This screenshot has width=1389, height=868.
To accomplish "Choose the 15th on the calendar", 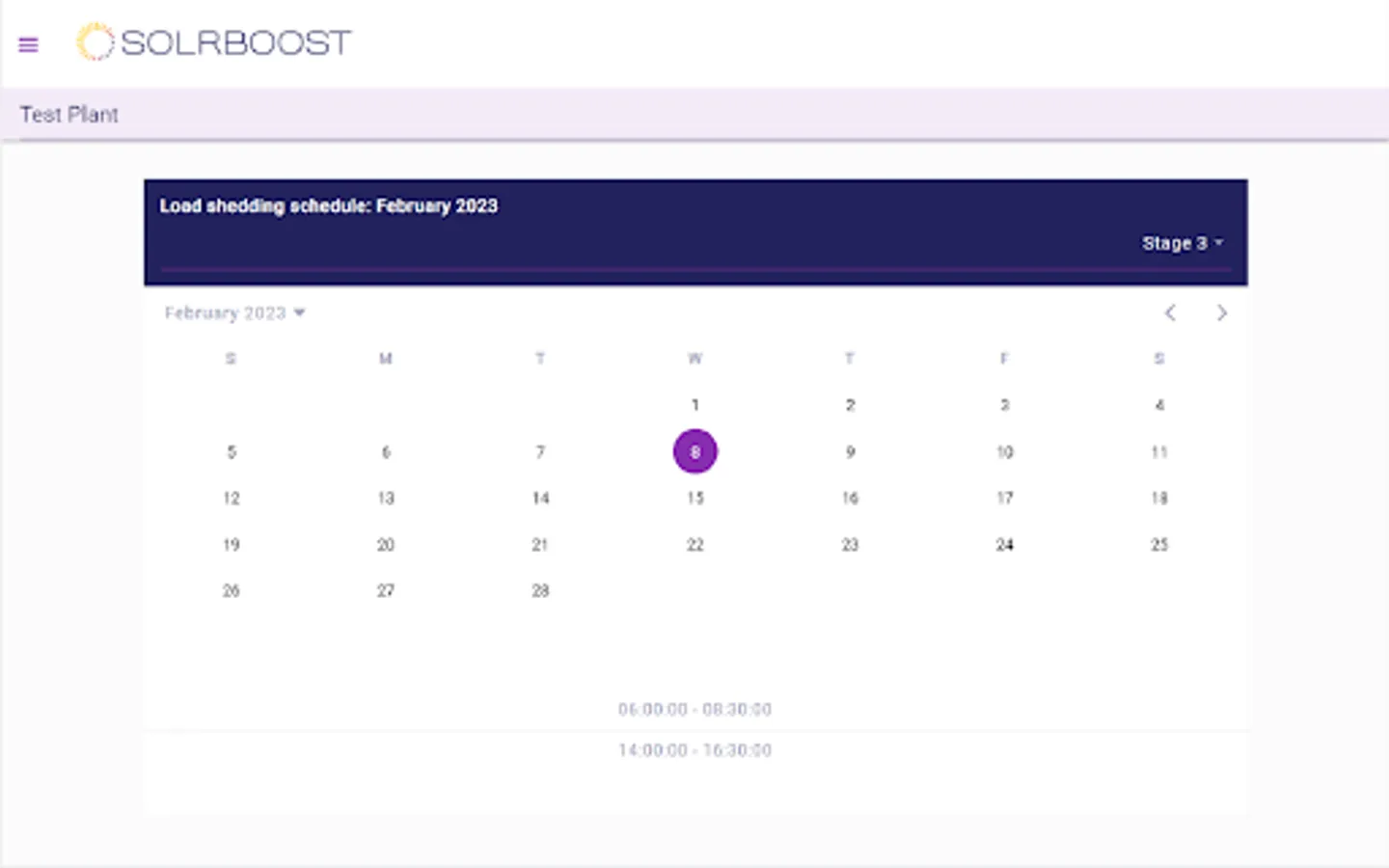I will (x=694, y=498).
